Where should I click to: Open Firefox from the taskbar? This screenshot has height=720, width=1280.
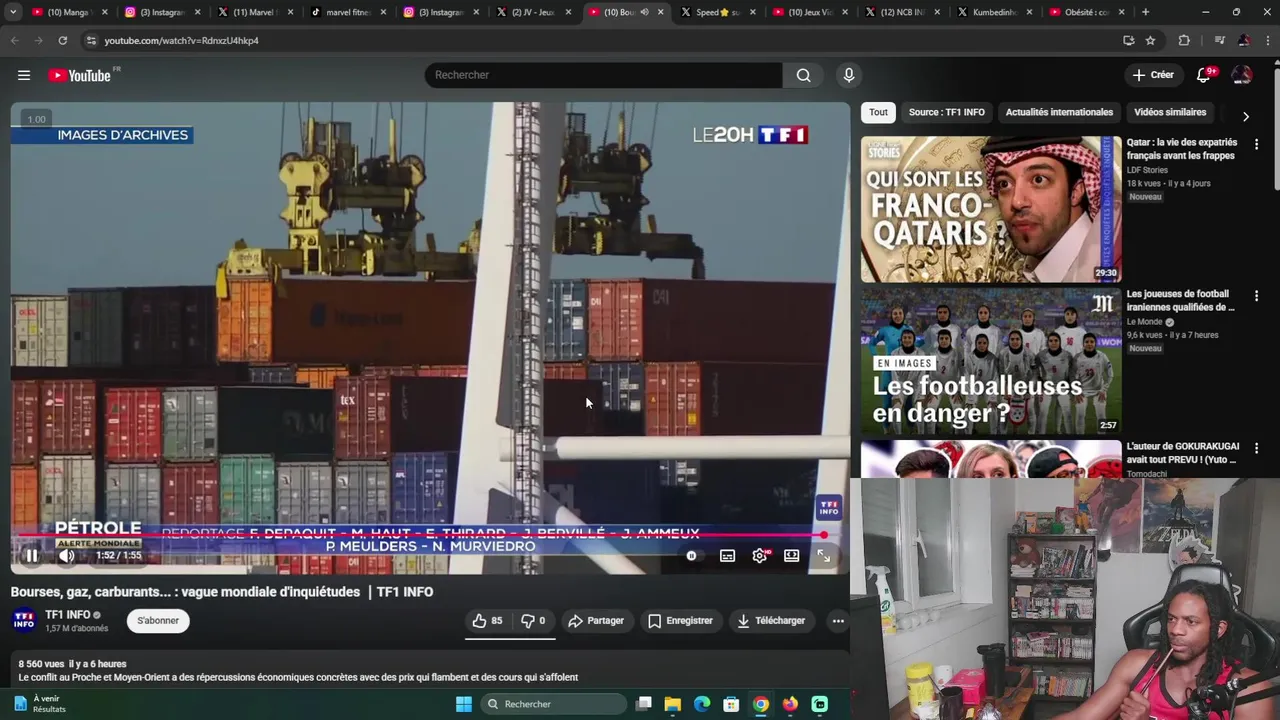tap(790, 704)
